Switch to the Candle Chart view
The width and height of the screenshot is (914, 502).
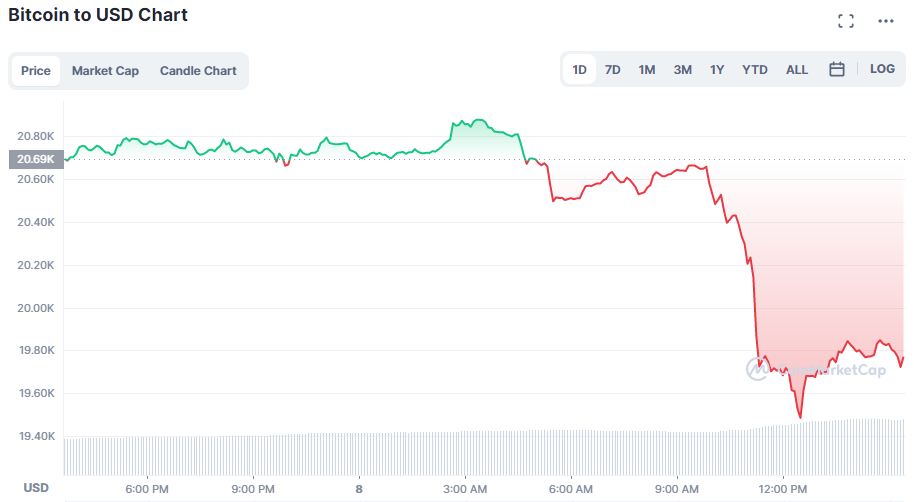(198, 71)
